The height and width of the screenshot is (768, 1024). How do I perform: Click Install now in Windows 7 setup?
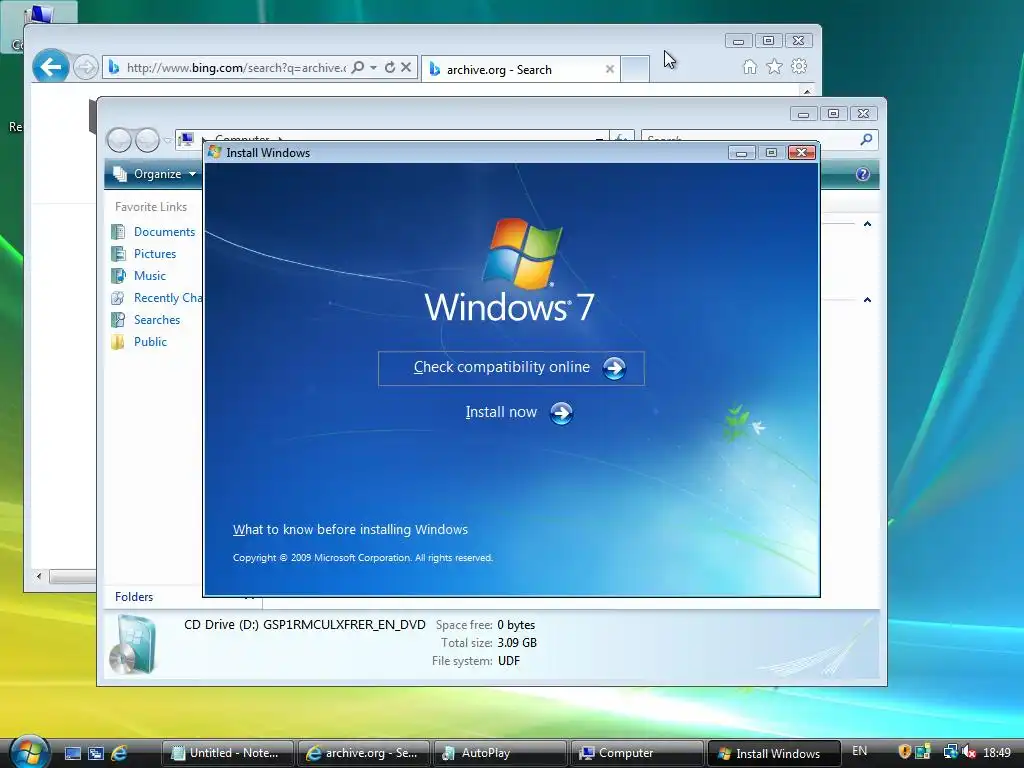coord(519,413)
